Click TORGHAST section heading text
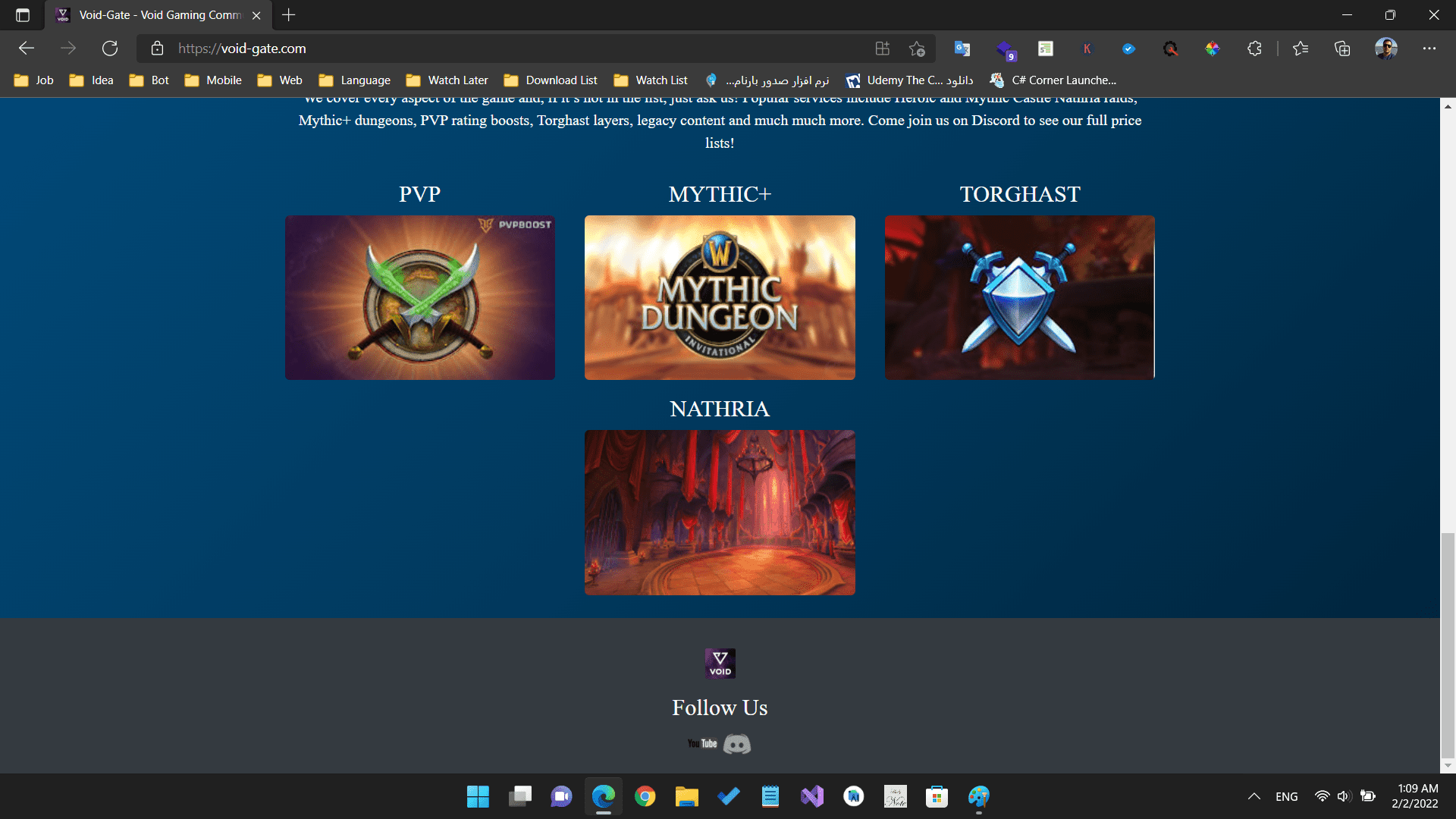This screenshot has width=1456, height=819. [x=1019, y=195]
